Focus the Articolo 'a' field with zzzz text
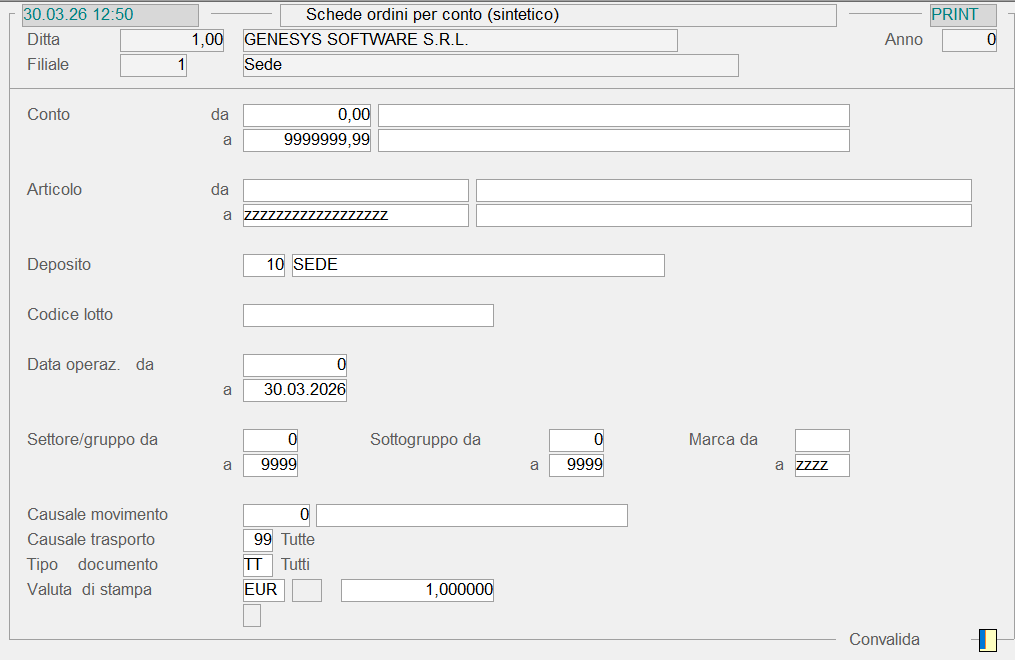The width and height of the screenshot is (1015, 660). [x=355, y=215]
